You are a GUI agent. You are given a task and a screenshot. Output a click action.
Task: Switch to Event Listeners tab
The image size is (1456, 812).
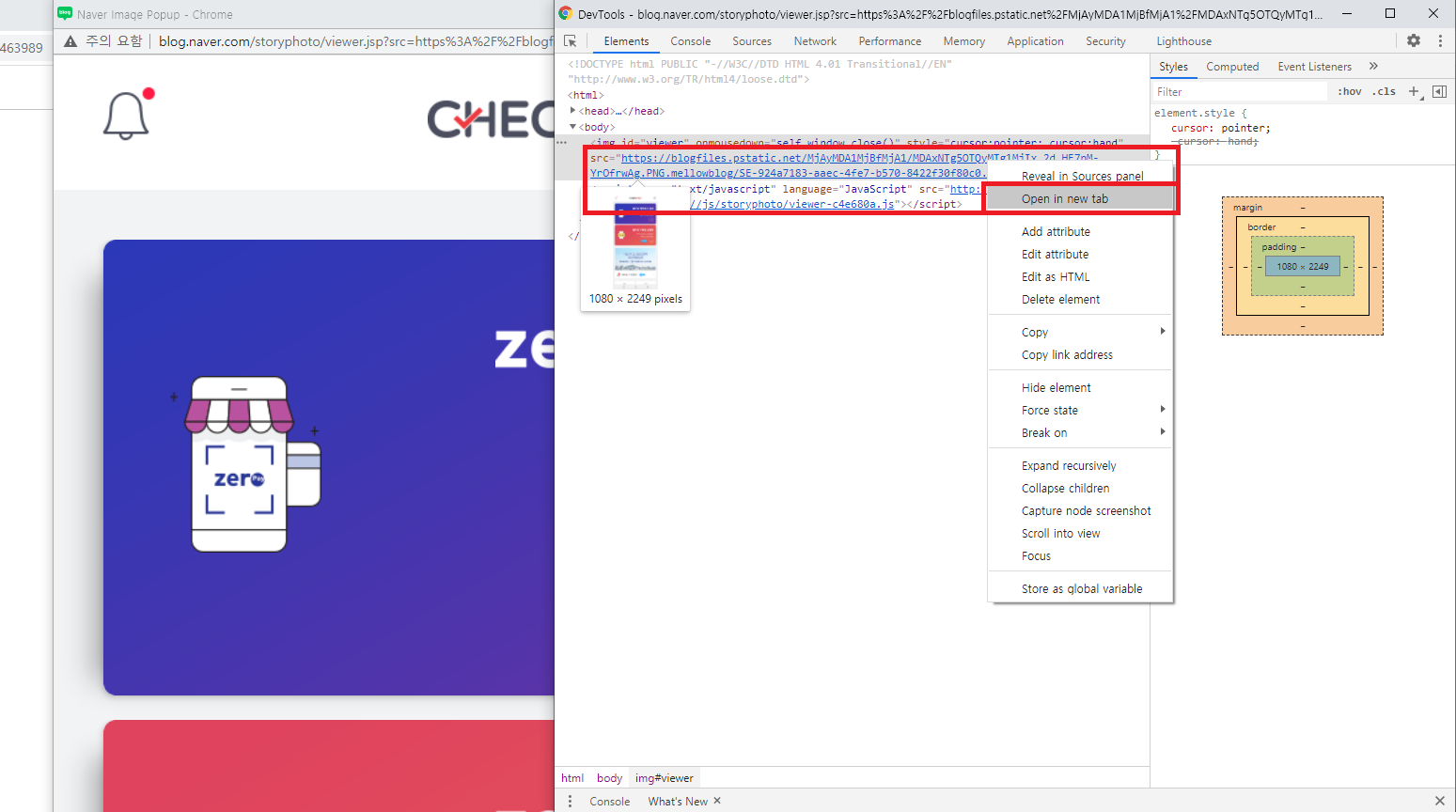(1314, 67)
